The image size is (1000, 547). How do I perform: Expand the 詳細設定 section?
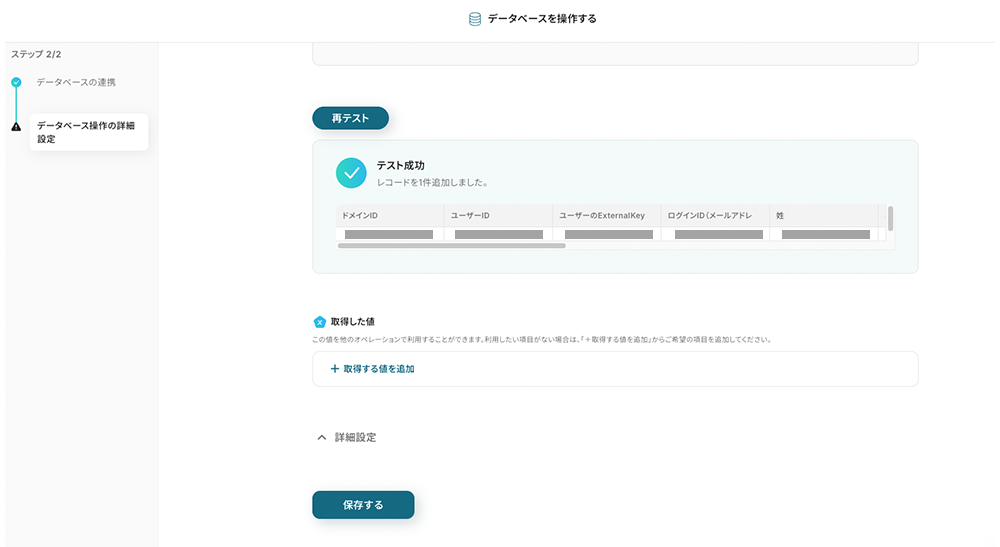pyautogui.click(x=345, y=437)
